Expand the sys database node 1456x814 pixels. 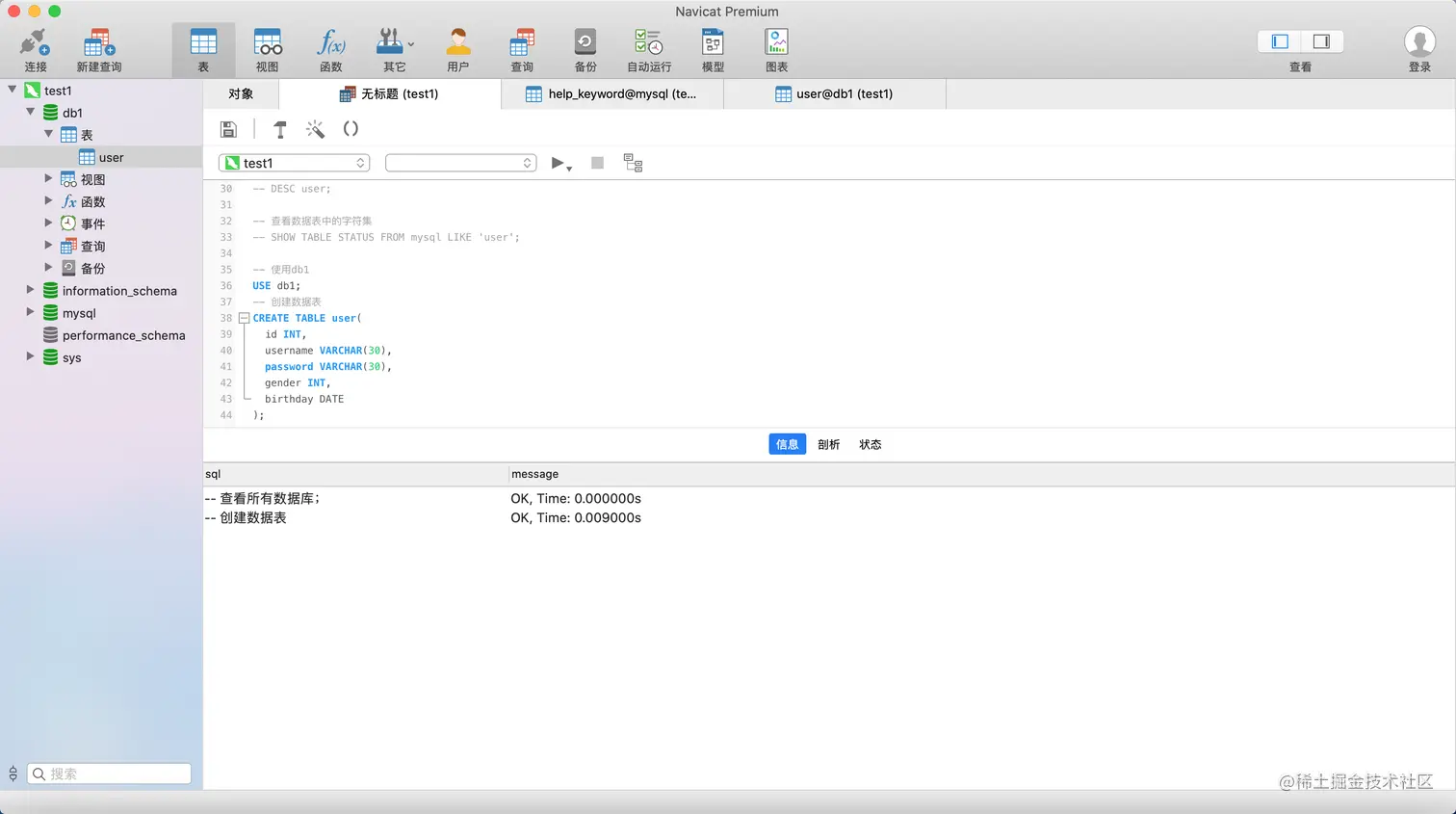click(x=30, y=356)
